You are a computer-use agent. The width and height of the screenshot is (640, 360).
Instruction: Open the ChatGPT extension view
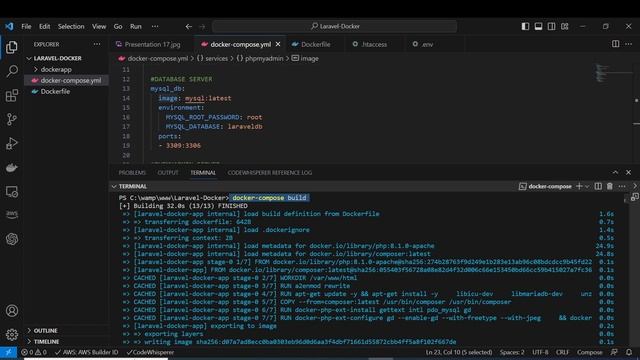(12, 239)
